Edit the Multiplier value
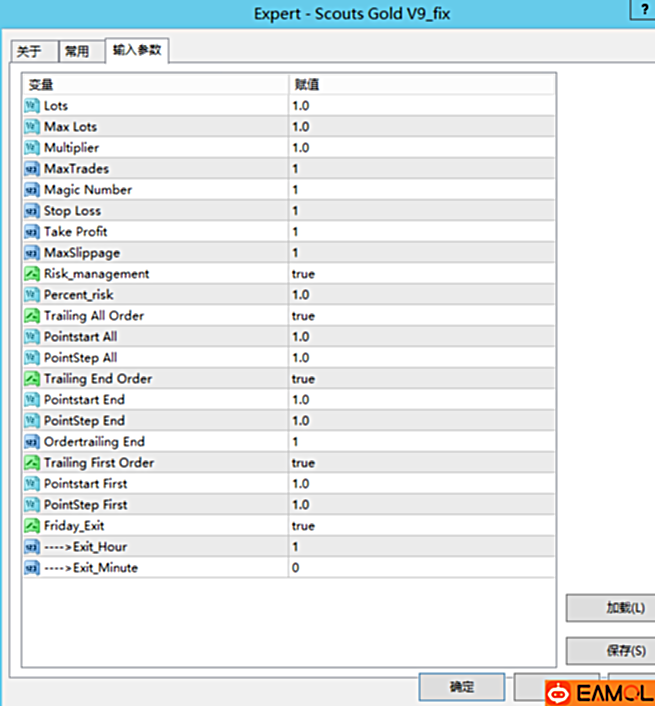 421,148
